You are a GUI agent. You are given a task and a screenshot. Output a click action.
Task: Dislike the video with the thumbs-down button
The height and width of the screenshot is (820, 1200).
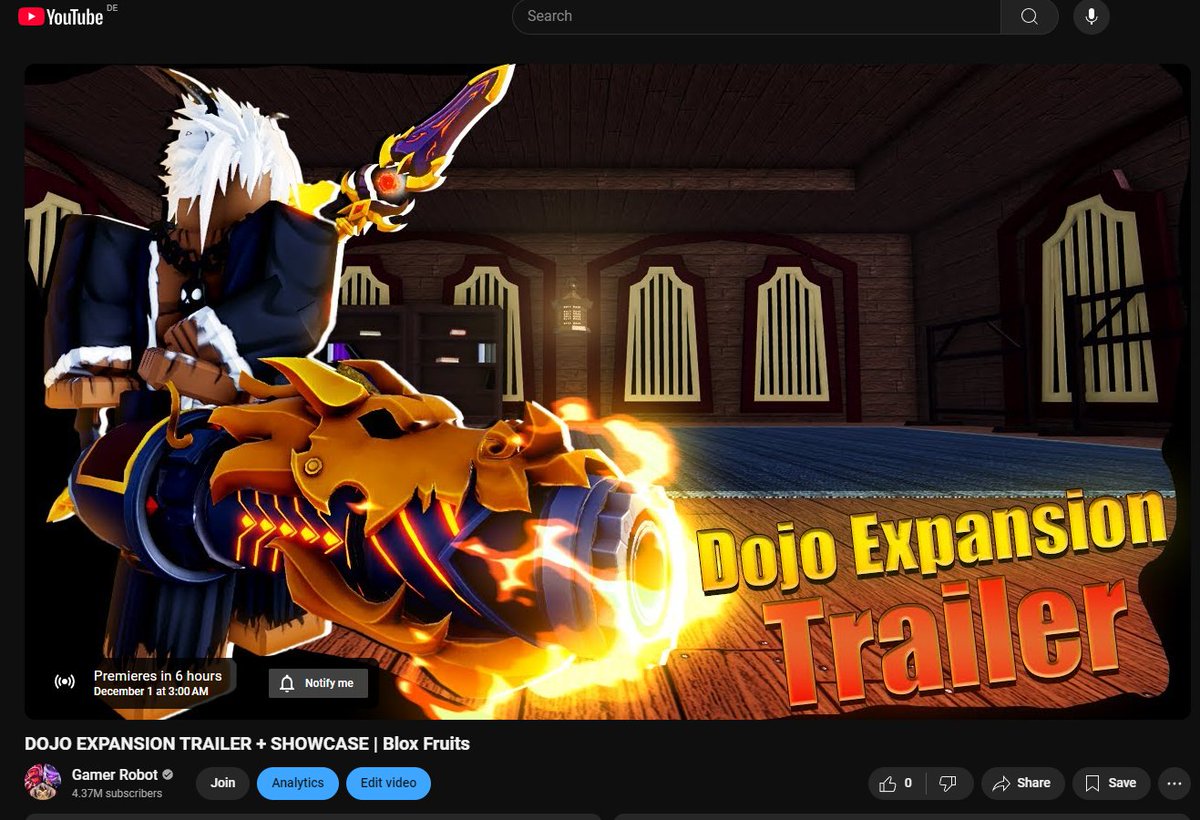click(x=949, y=783)
